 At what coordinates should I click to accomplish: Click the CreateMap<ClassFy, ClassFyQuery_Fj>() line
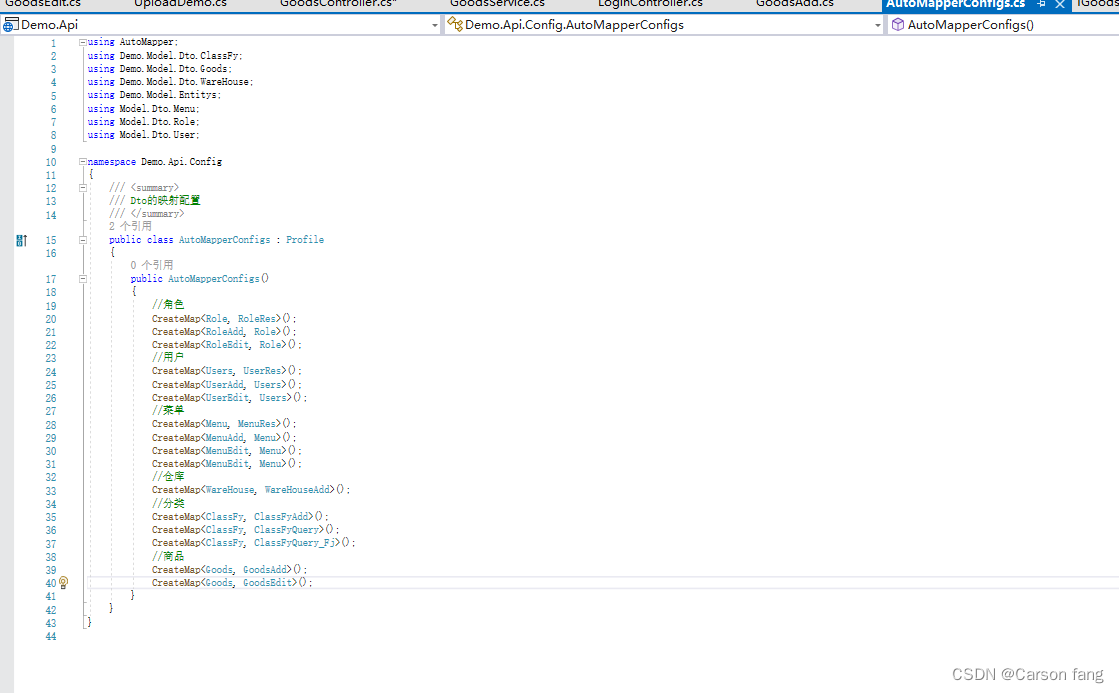tap(253, 543)
